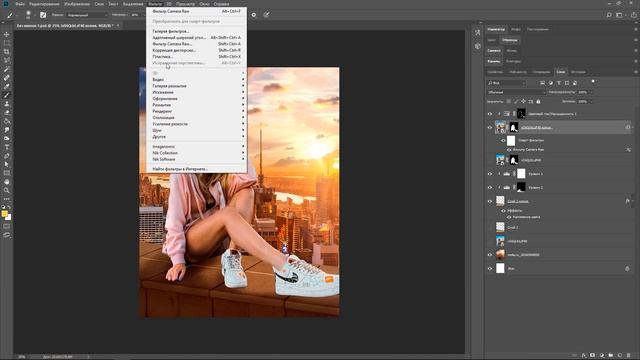Collapse effects of Слой 2 копия layer
This screenshot has height=360, width=640.
point(632,201)
